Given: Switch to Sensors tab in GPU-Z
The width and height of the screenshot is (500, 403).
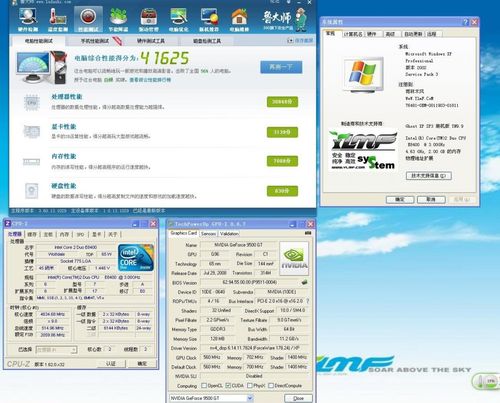Looking at the screenshot, I should tap(209, 234).
